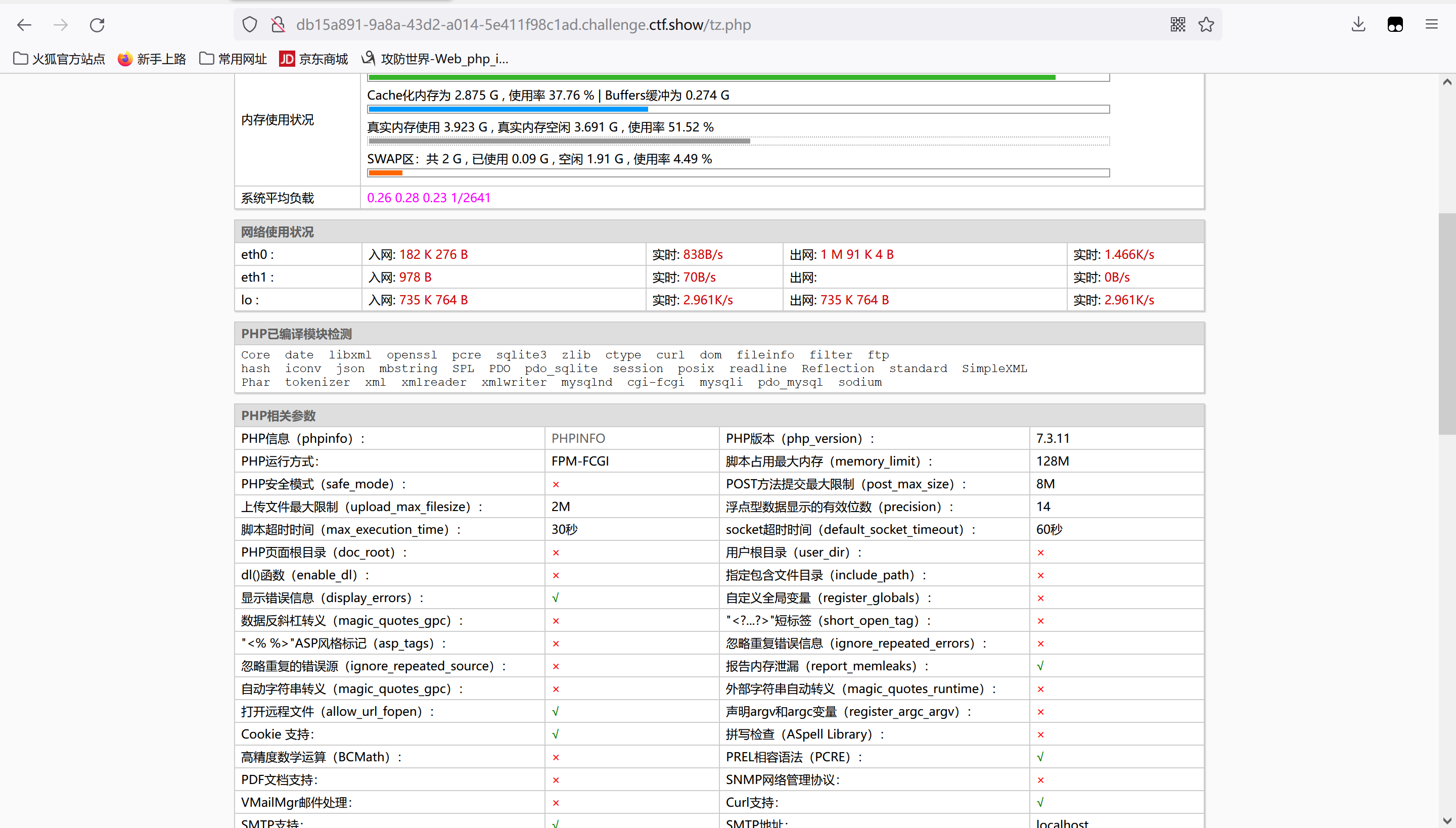Click eth0 realtime 1.466K/s value
The height and width of the screenshot is (828, 1456).
click(x=1129, y=254)
